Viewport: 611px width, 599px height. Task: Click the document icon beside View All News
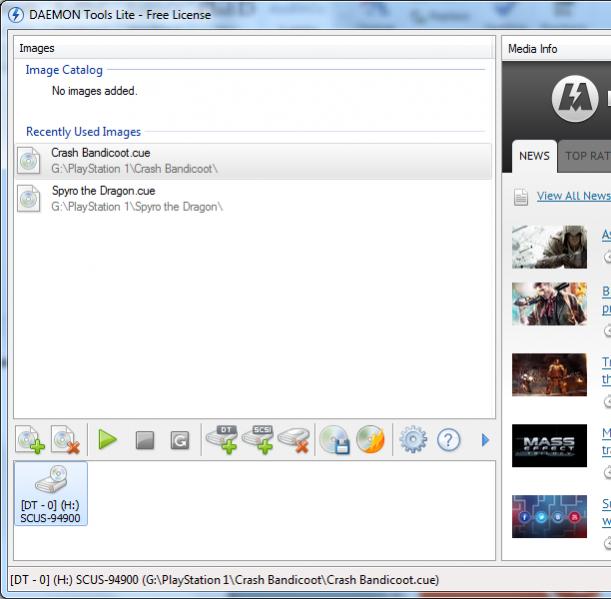pyautogui.click(x=521, y=197)
